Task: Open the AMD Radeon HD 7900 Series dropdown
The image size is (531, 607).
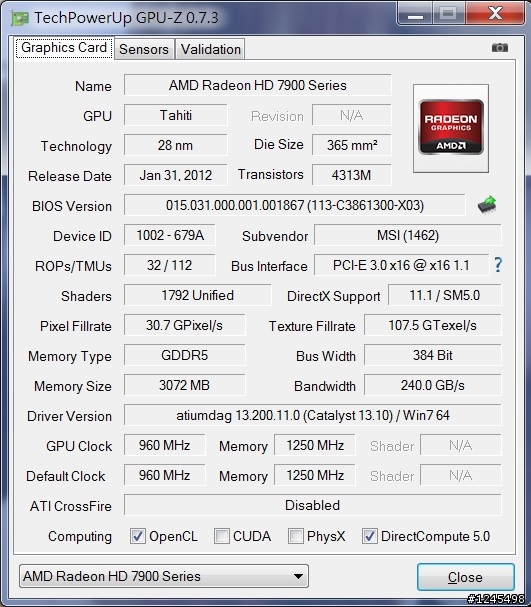Action: [164, 576]
